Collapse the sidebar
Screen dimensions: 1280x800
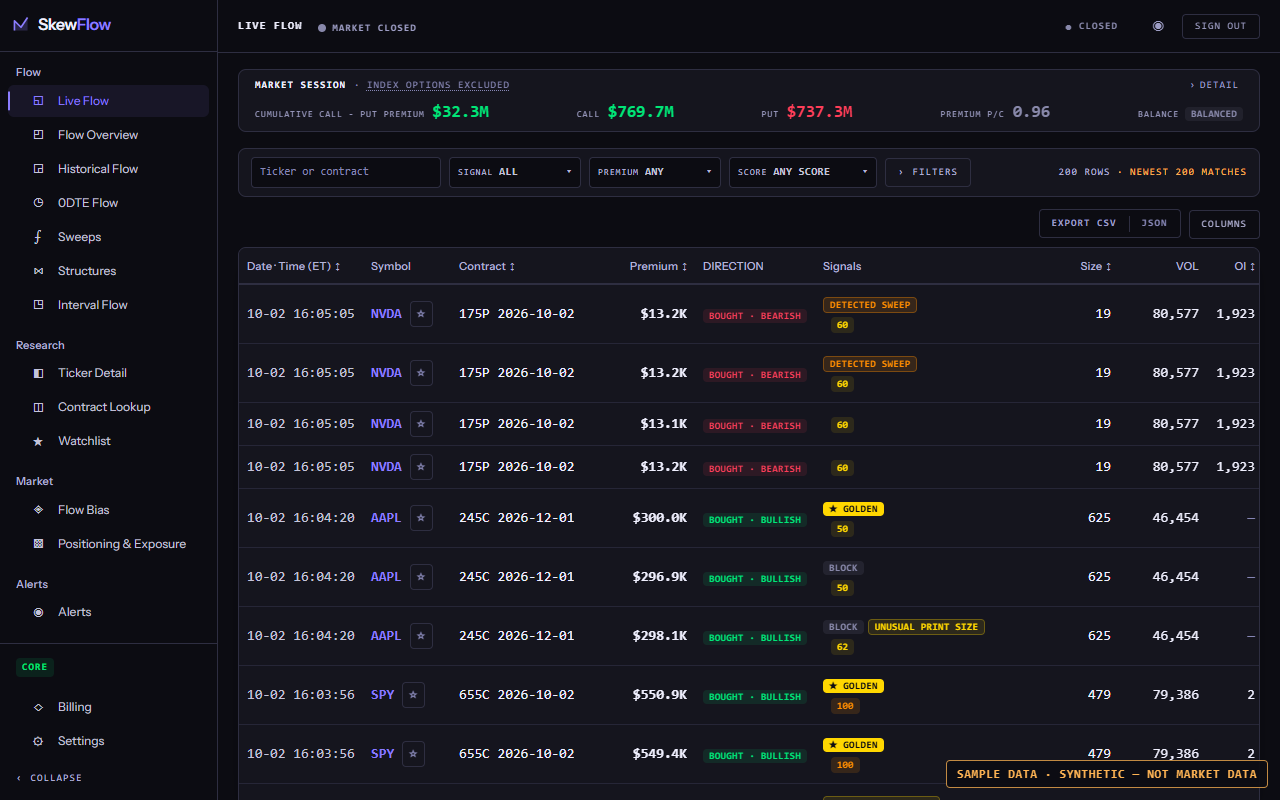[49, 778]
